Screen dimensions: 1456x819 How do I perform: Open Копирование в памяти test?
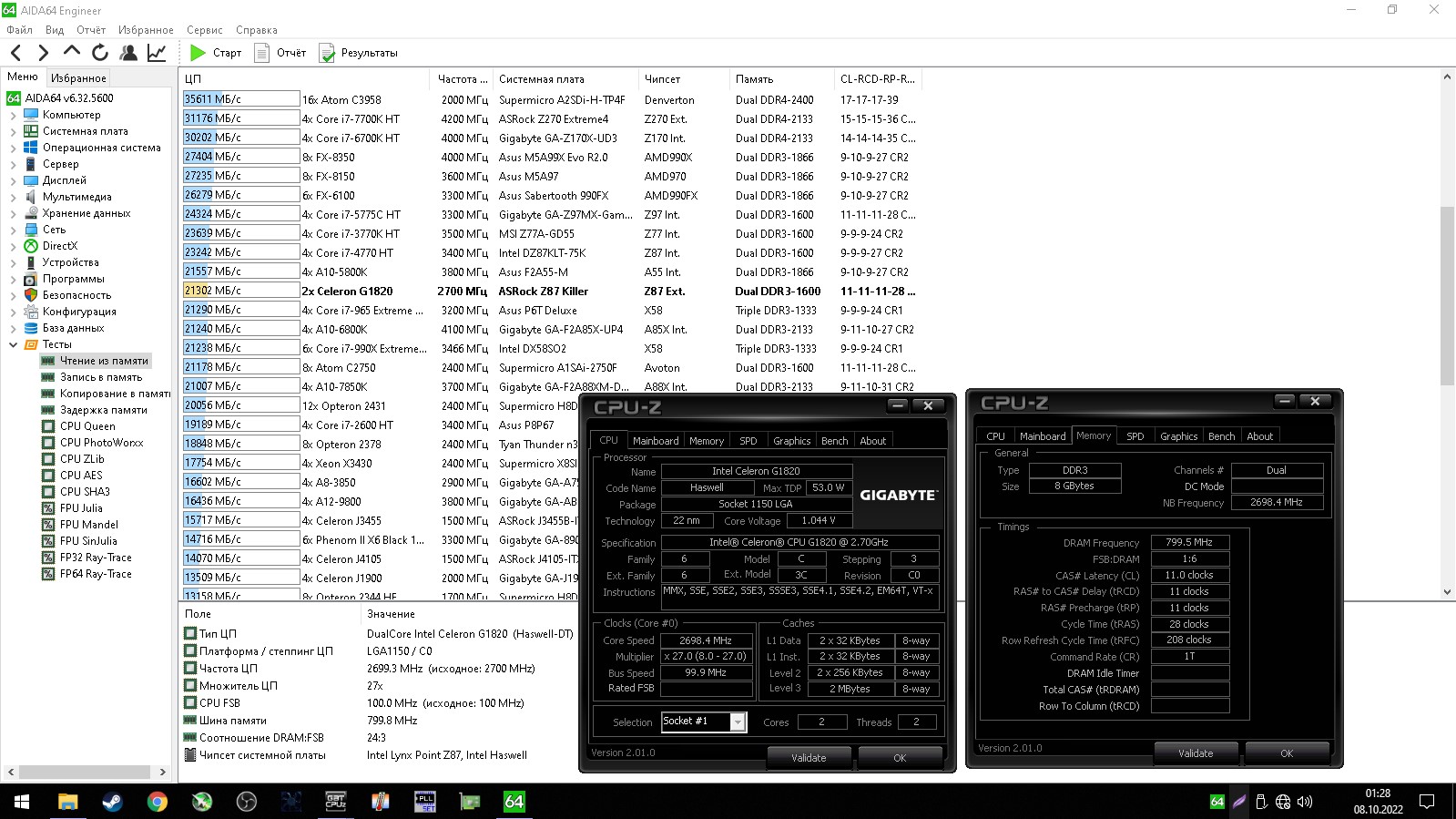[x=115, y=394]
